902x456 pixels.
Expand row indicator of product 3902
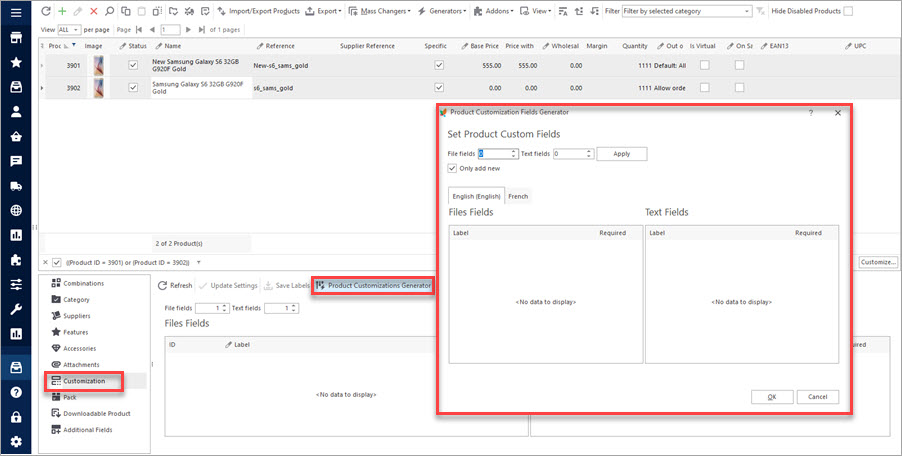coord(42,87)
